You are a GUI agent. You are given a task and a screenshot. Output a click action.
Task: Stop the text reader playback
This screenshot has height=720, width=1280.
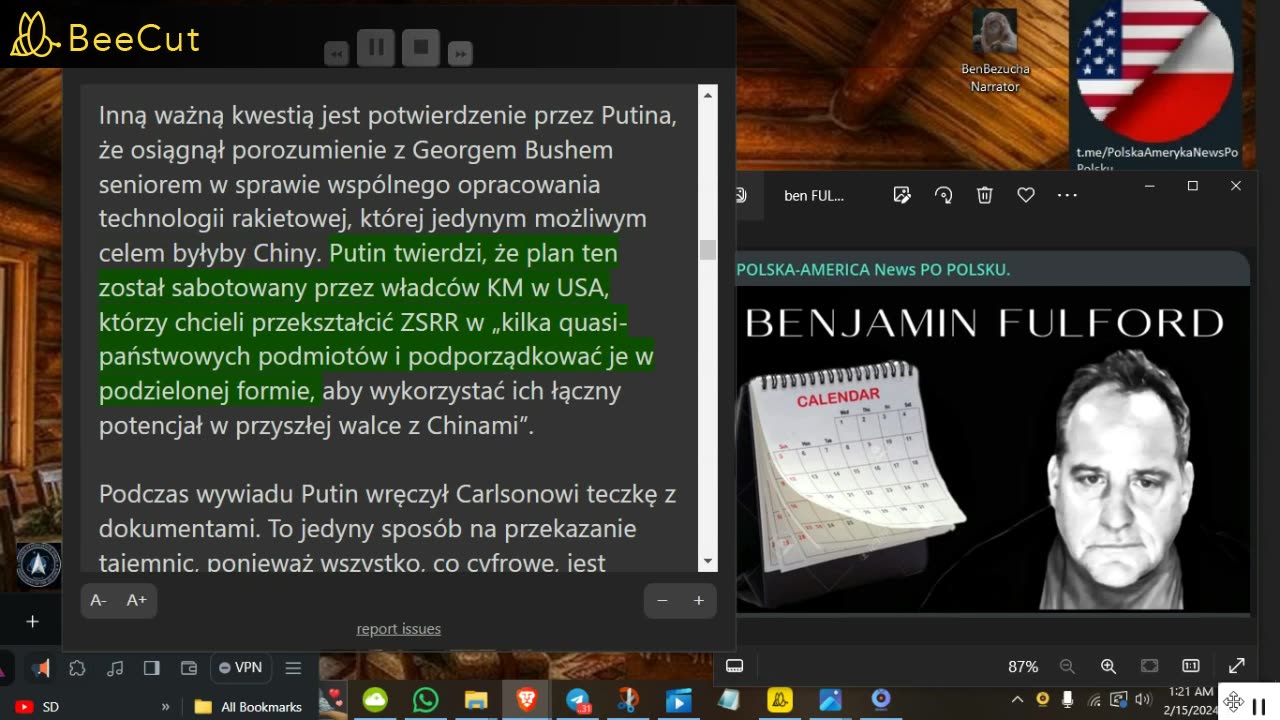(x=421, y=47)
